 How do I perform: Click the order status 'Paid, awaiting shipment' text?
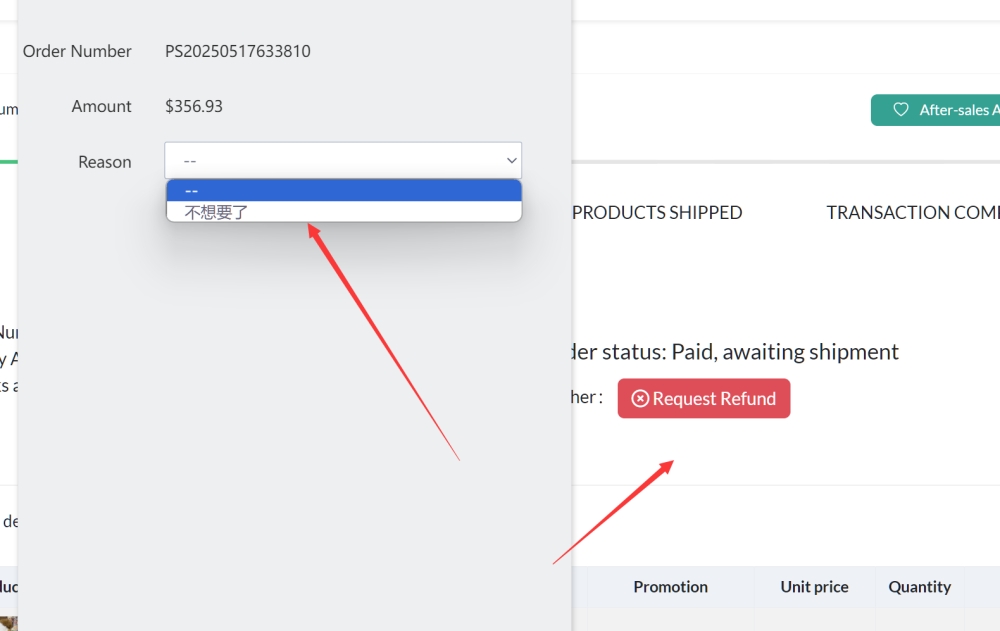784,352
